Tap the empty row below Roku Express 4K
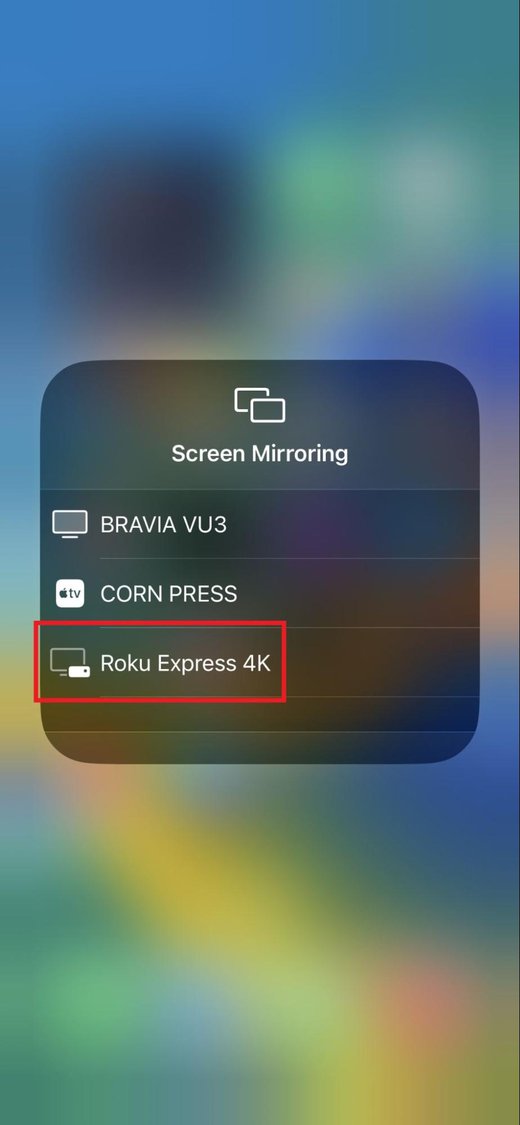The width and height of the screenshot is (520, 1125). point(260,714)
